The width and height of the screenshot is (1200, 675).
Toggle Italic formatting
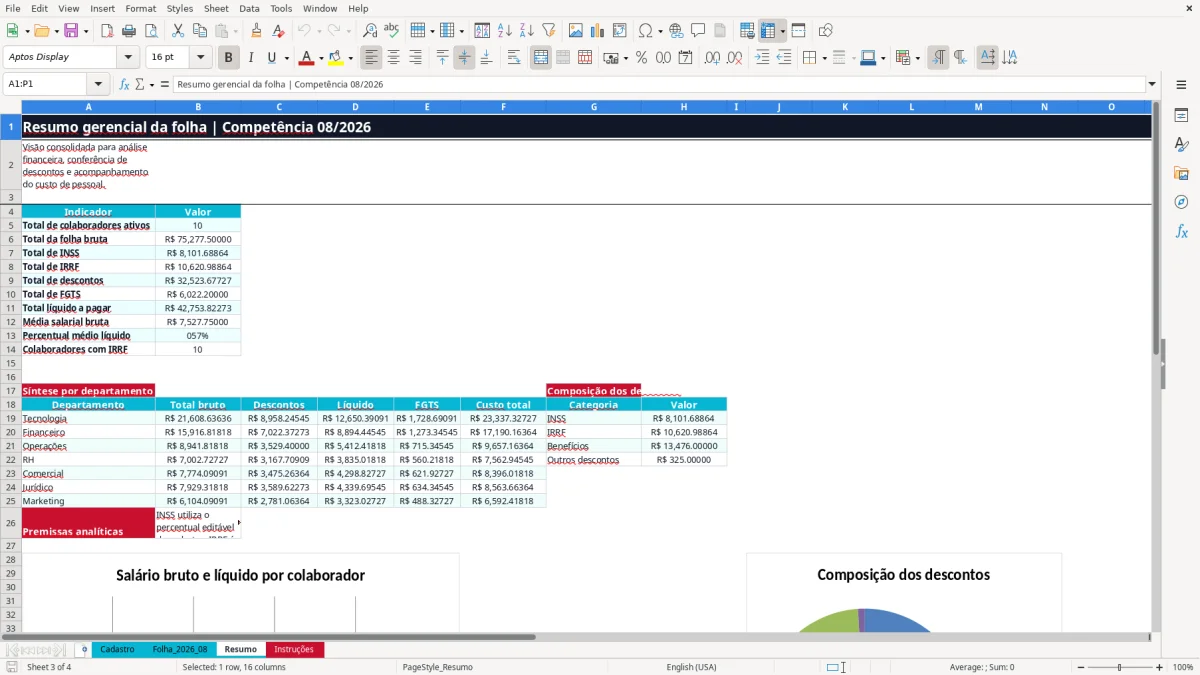[x=250, y=58]
